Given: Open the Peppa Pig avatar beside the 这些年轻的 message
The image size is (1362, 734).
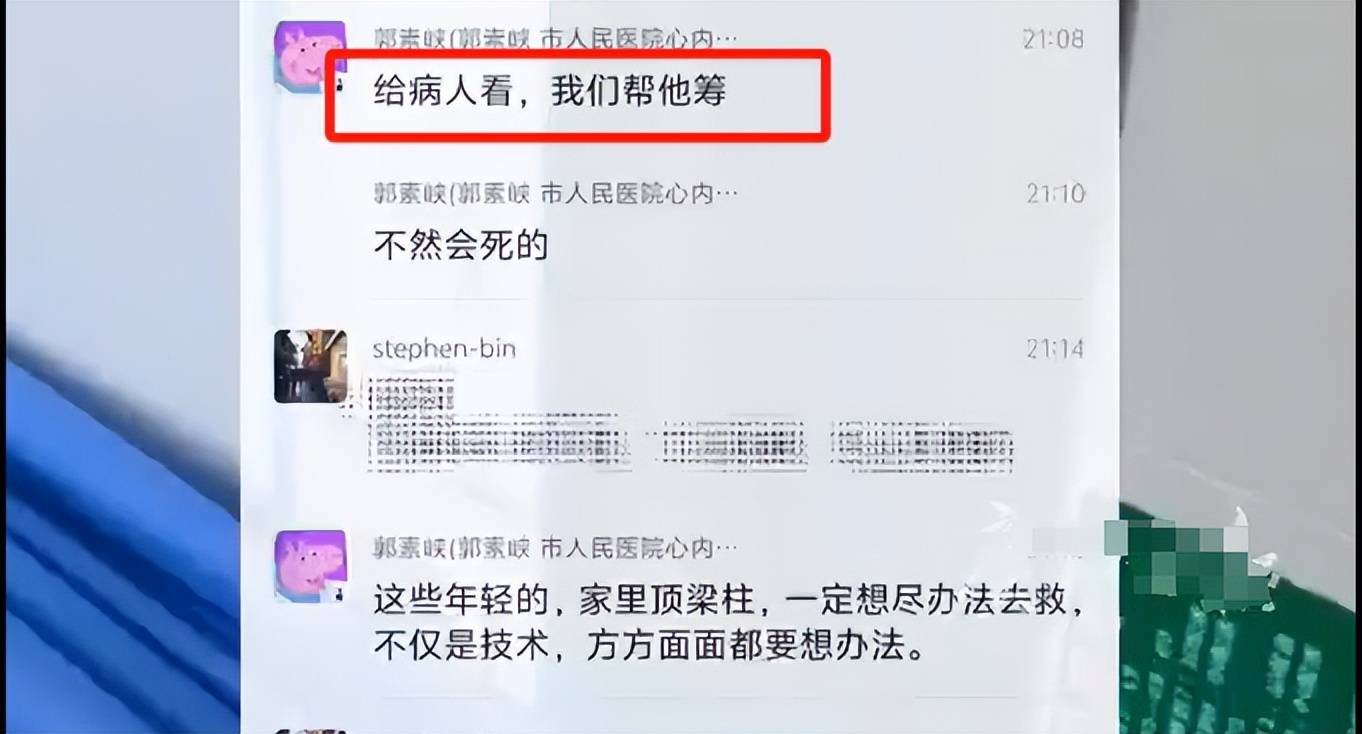Looking at the screenshot, I should pos(310,566).
